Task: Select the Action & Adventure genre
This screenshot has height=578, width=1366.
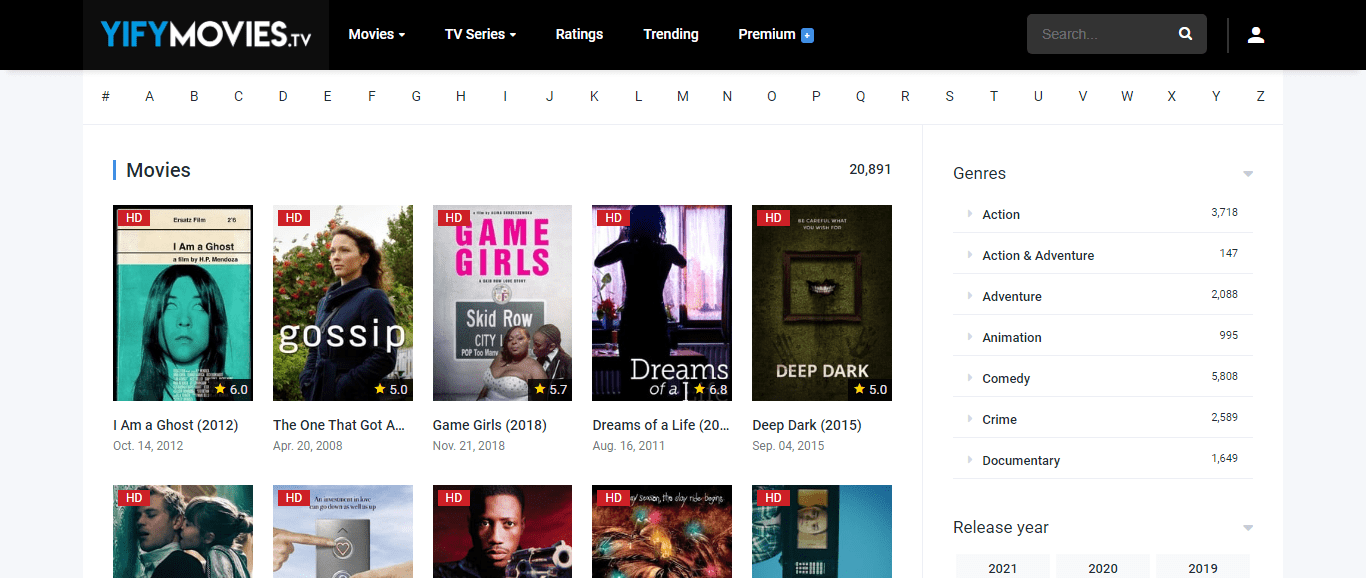Action: coord(1038,255)
